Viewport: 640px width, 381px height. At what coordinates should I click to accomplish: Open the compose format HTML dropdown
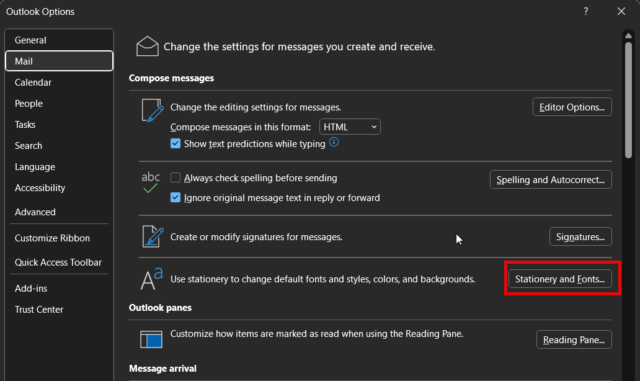click(x=350, y=127)
